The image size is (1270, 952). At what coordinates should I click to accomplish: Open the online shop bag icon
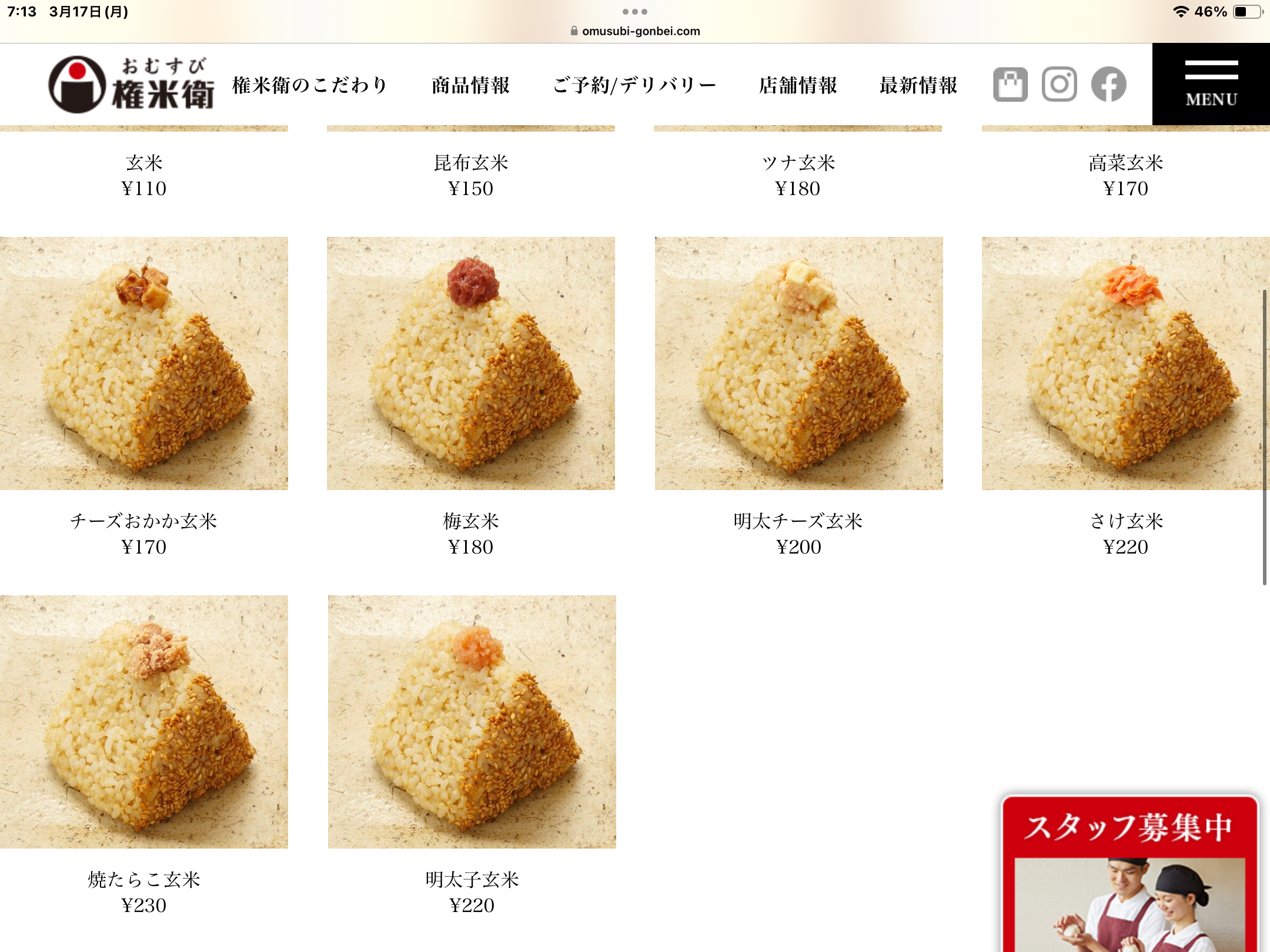(x=1010, y=85)
